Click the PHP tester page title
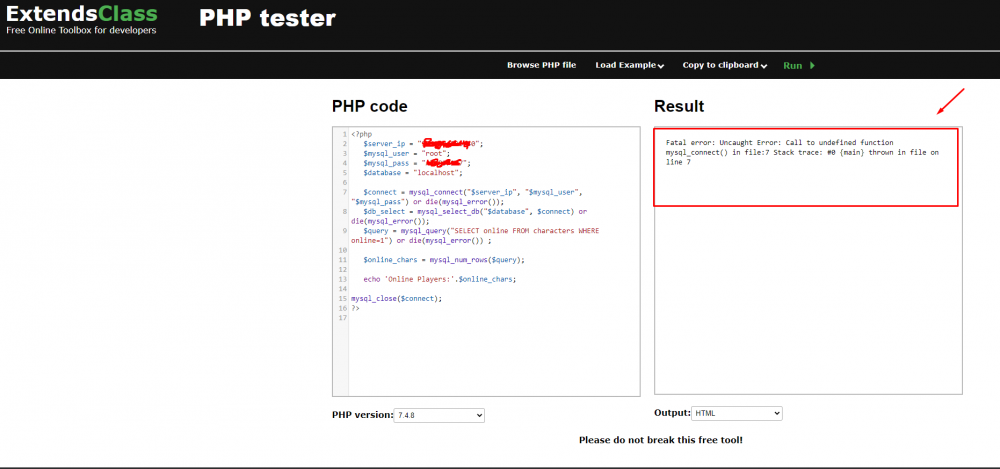Viewport: 1000px width, 469px height. pos(267,18)
